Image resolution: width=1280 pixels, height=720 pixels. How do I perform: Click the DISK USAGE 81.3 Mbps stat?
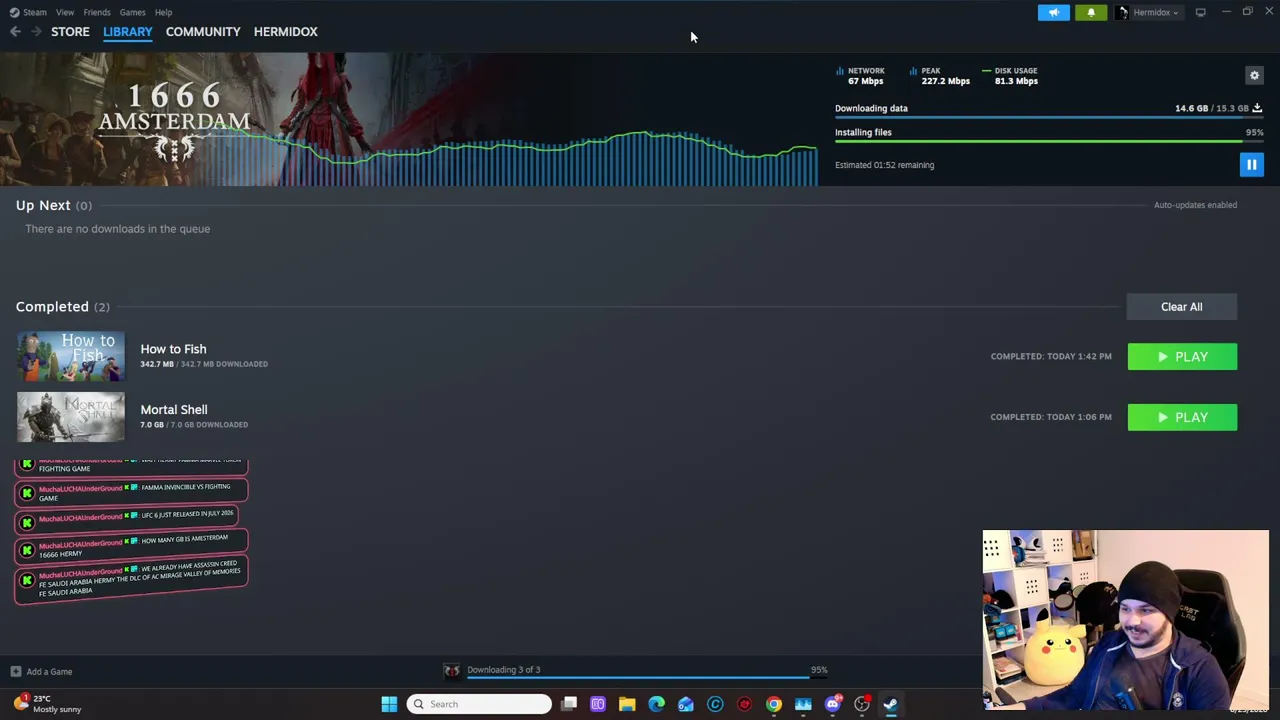[x=1011, y=76]
